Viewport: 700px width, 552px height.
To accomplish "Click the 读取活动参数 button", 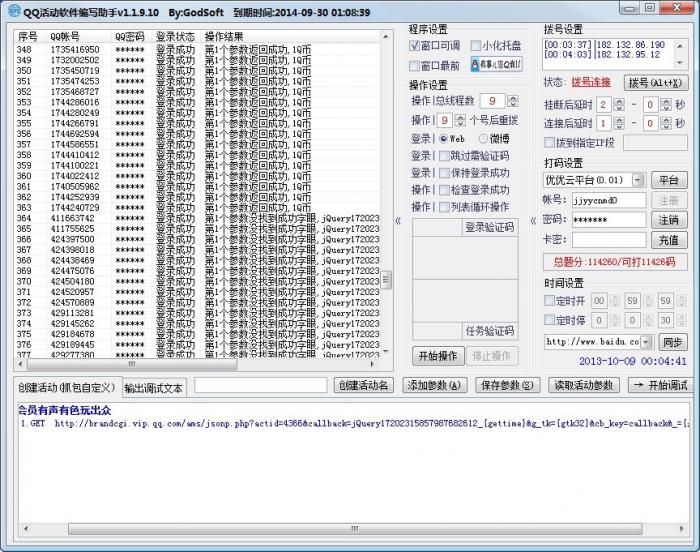I will pyautogui.click(x=584, y=385).
